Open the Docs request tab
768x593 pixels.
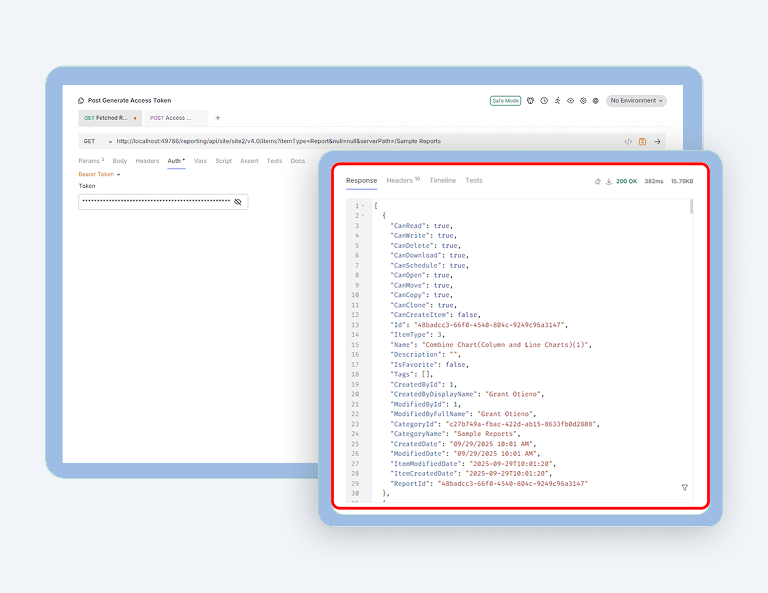coord(298,161)
